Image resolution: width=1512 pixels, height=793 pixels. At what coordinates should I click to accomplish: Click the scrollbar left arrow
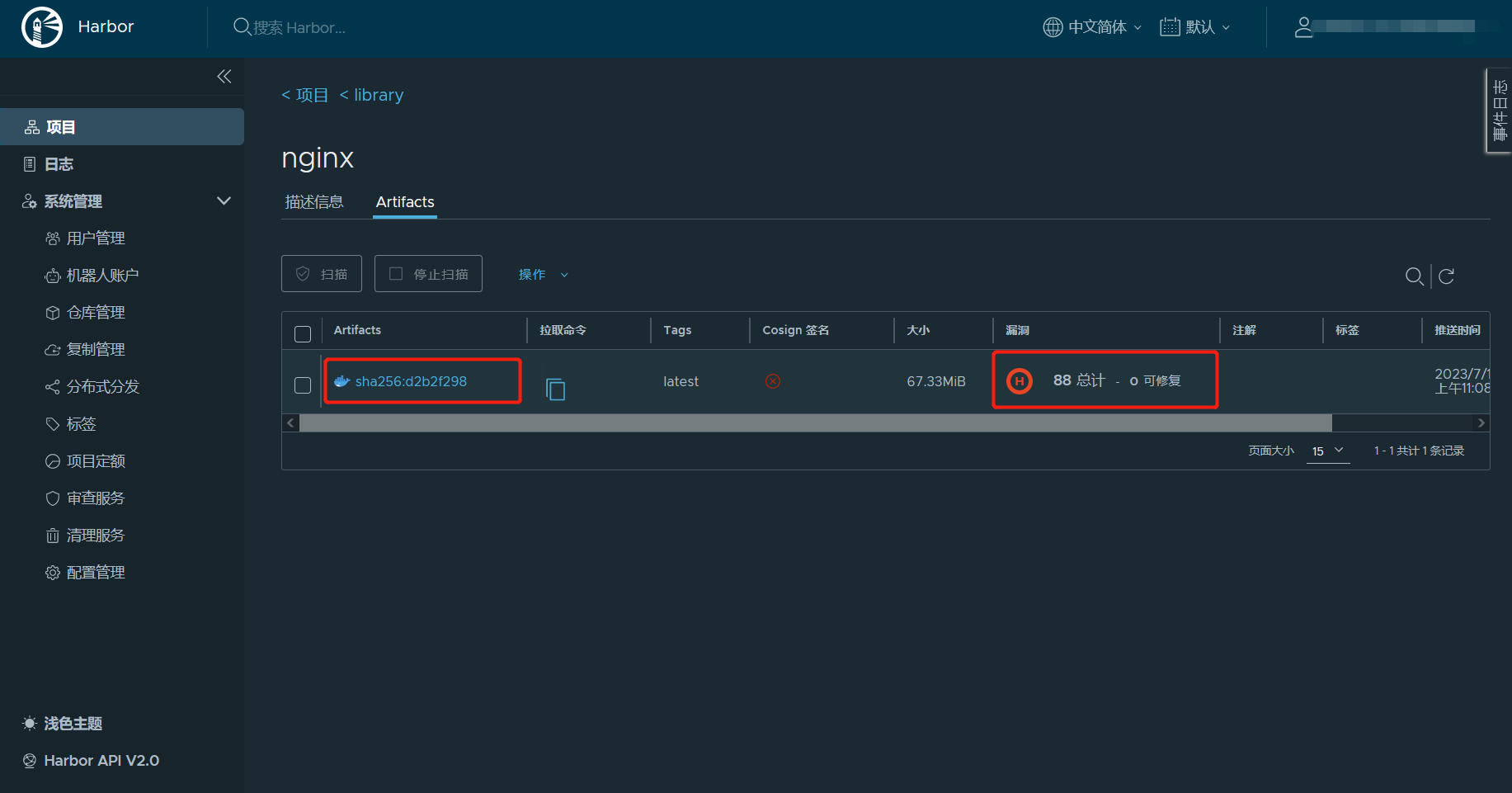click(290, 423)
